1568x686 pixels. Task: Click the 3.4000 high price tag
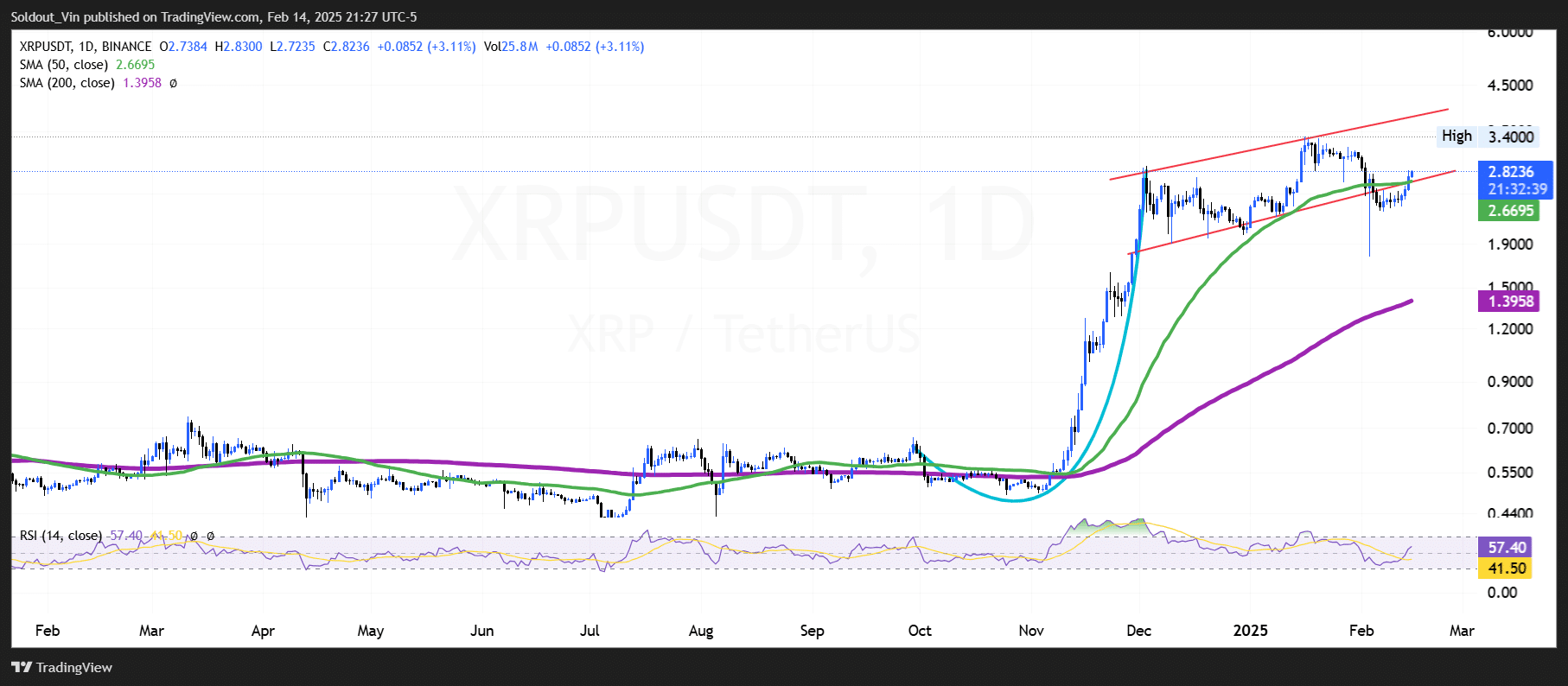[x=1510, y=137]
